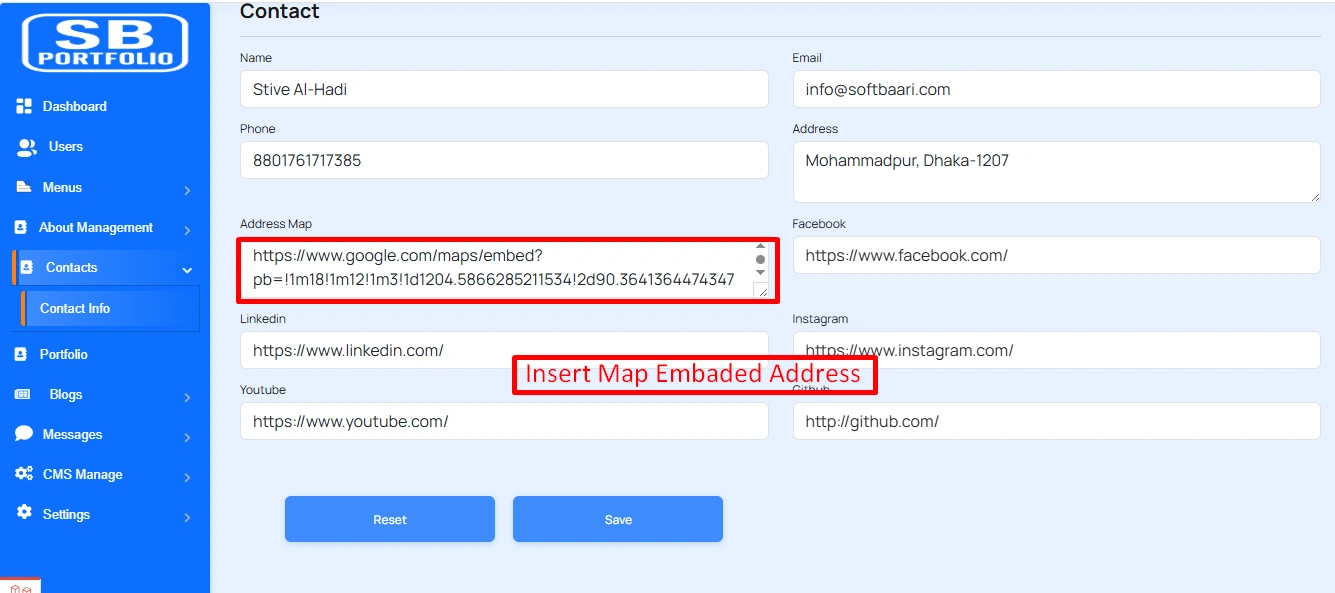Viewport: 1335px width, 593px height.
Task: Click the Dashboard grid icon
Action: pos(24,106)
